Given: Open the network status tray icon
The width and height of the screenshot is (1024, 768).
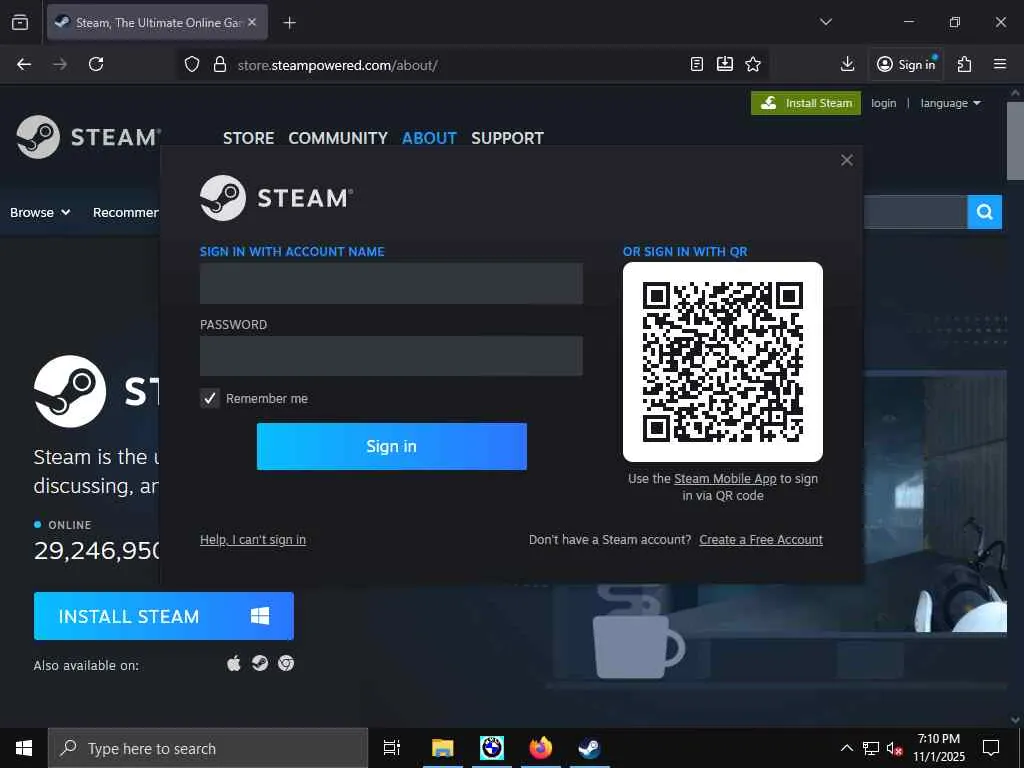Looking at the screenshot, I should click(871, 748).
